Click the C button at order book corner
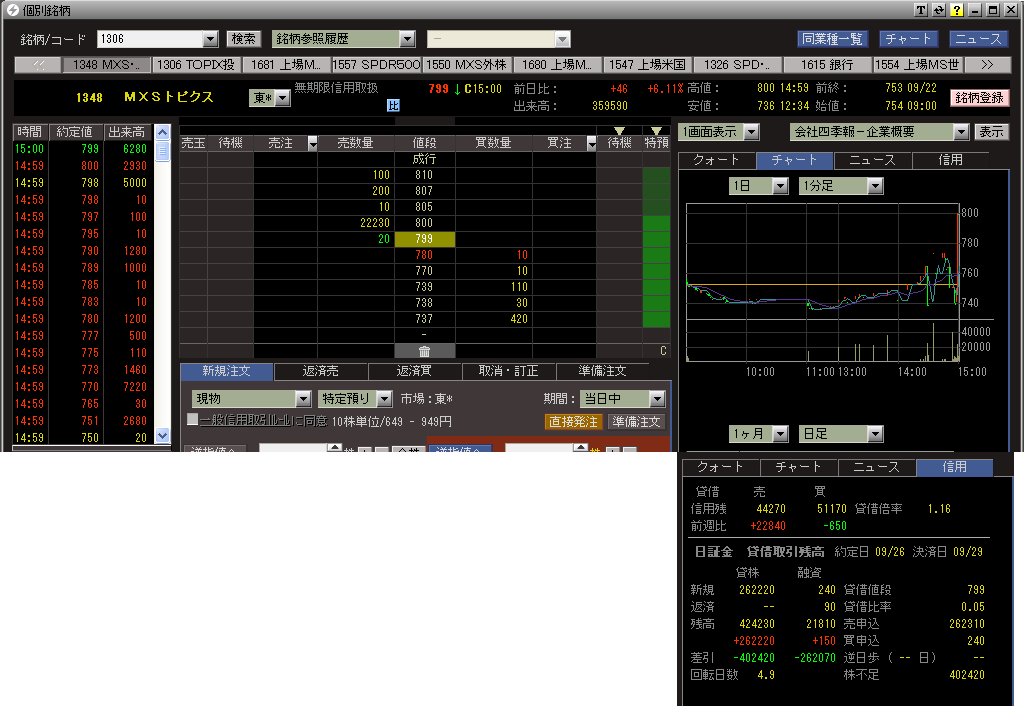 tap(662, 351)
